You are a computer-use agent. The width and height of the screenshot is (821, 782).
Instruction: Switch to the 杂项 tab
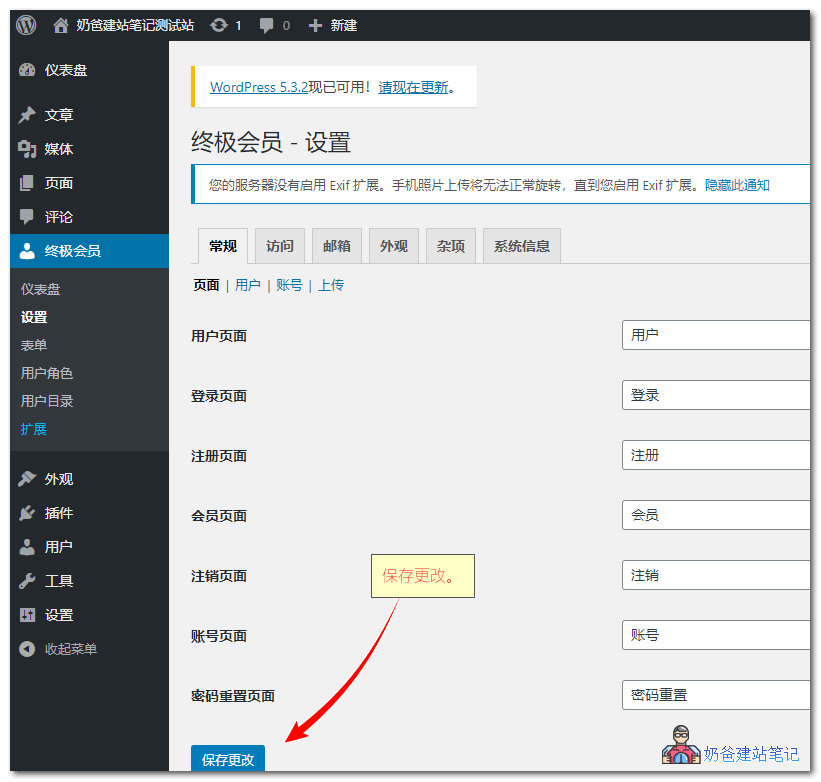pyautogui.click(x=451, y=246)
